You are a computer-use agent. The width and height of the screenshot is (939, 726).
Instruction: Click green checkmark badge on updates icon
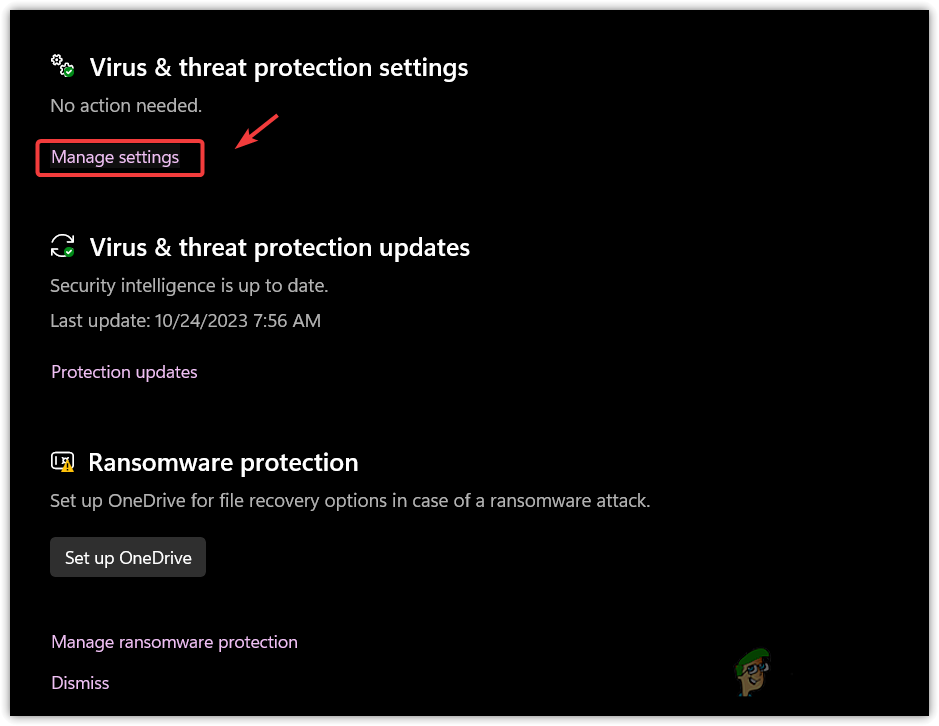(x=69, y=253)
